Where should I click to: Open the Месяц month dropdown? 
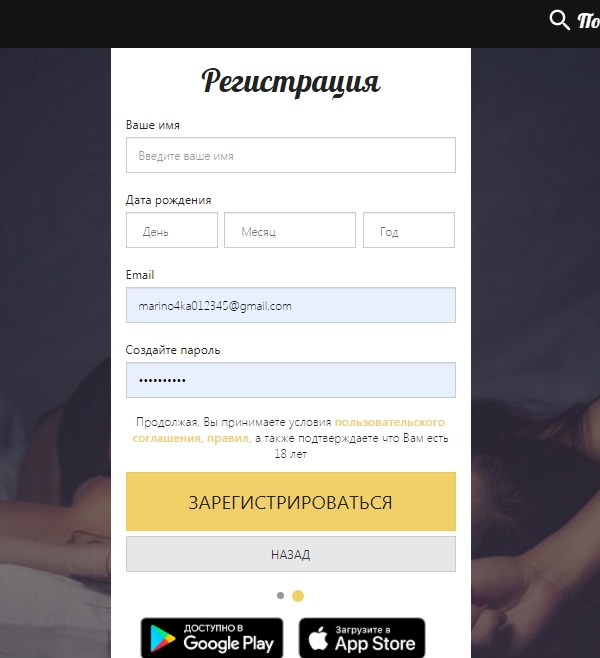tap(290, 230)
